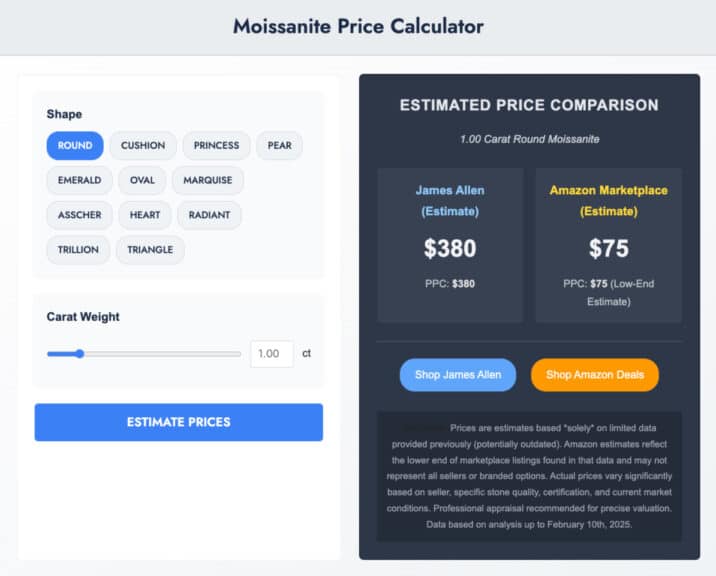
Task: Click the Moissanite Price Calculator heading
Action: (358, 27)
